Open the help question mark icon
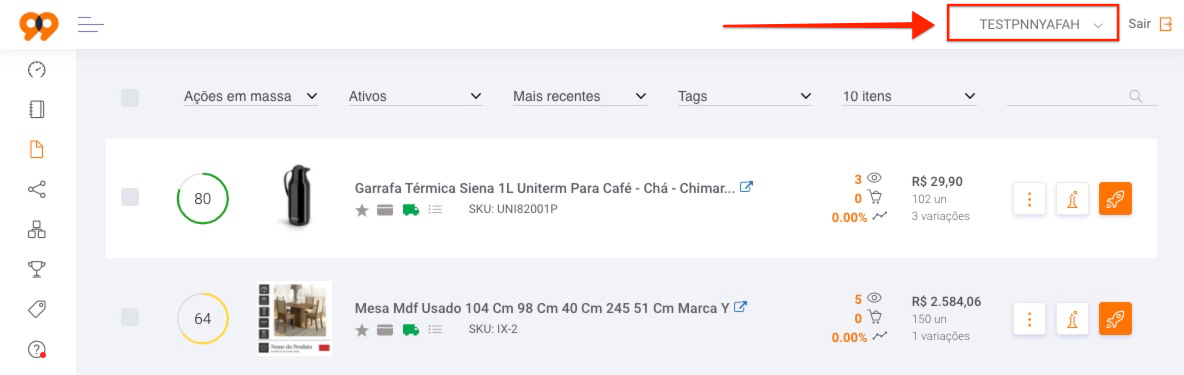 pyautogui.click(x=36, y=349)
